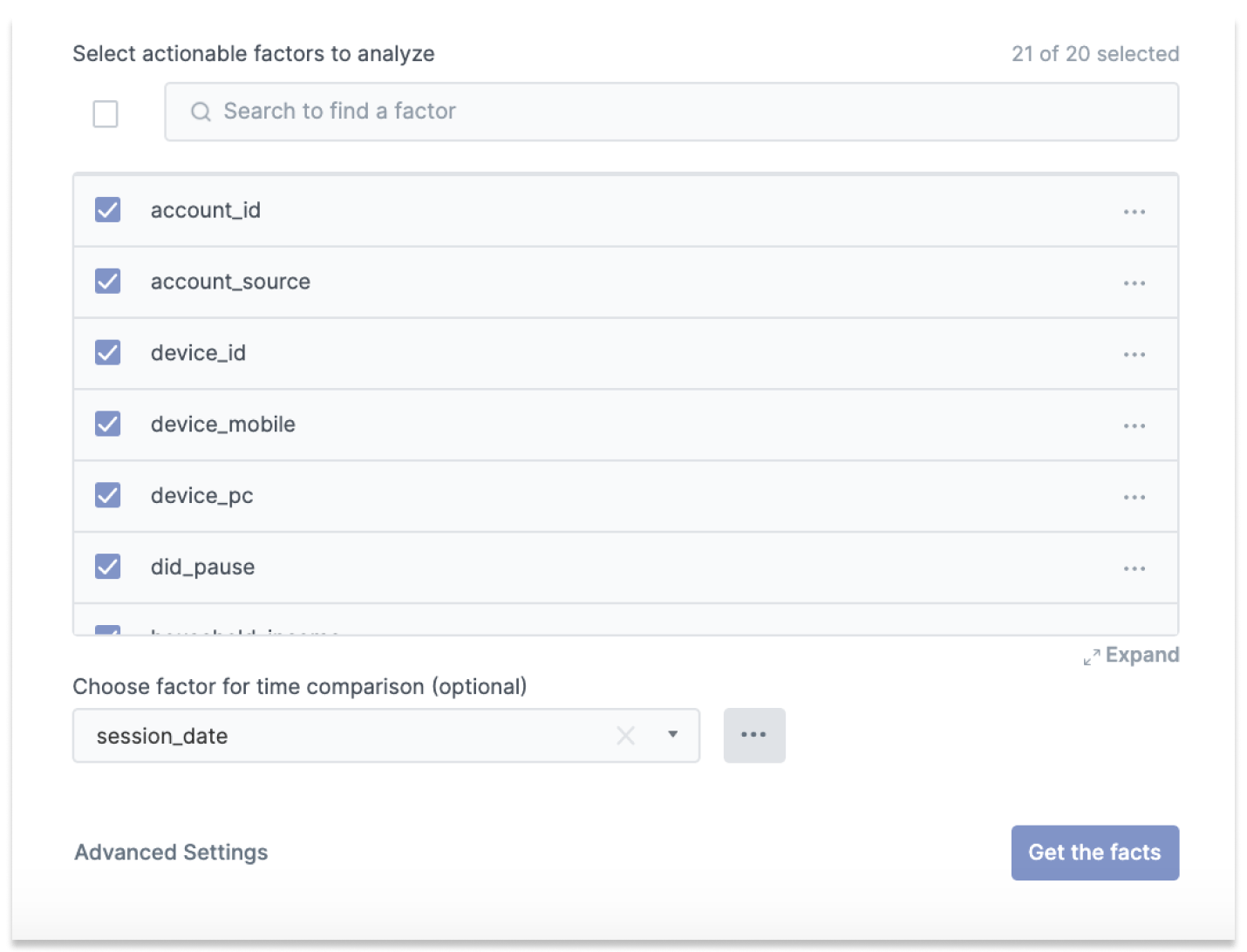Viewport: 1247px width, 952px height.
Task: Click the Search to find a factor field
Action: [x=671, y=112]
